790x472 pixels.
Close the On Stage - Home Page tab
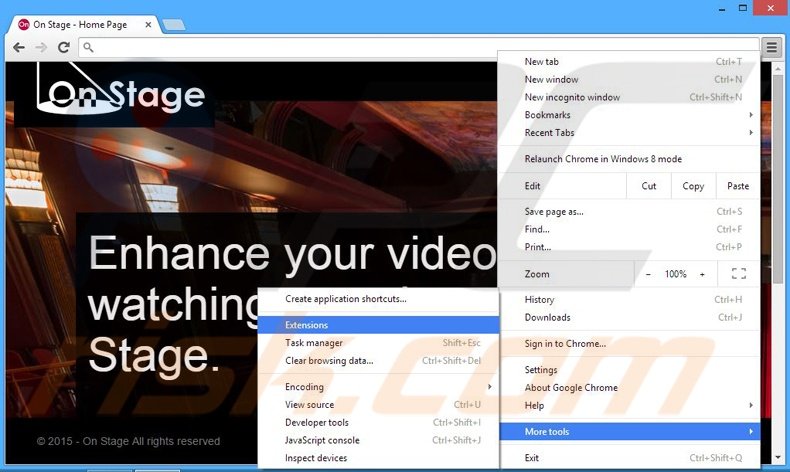coord(148,24)
